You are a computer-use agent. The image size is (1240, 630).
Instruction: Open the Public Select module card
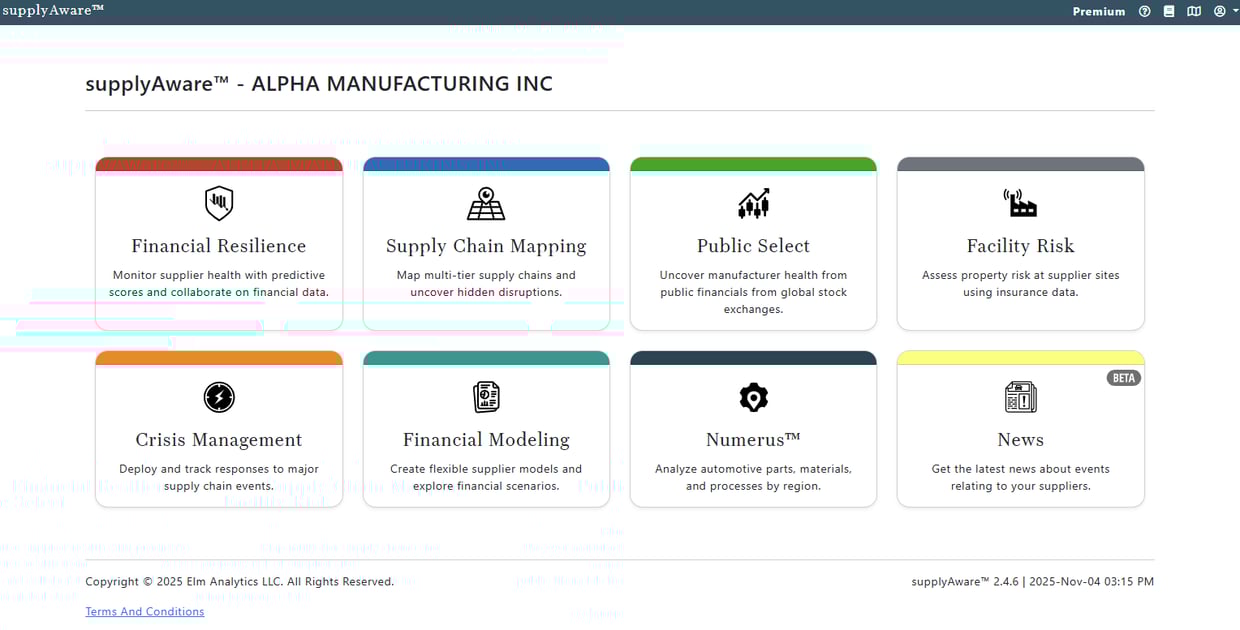[x=753, y=244]
